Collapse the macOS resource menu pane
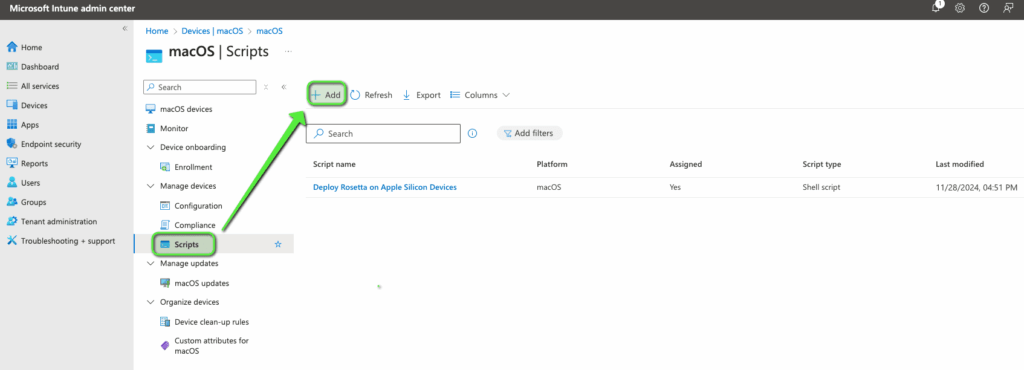Viewport: 1024px width, 370px height. pyautogui.click(x=283, y=87)
